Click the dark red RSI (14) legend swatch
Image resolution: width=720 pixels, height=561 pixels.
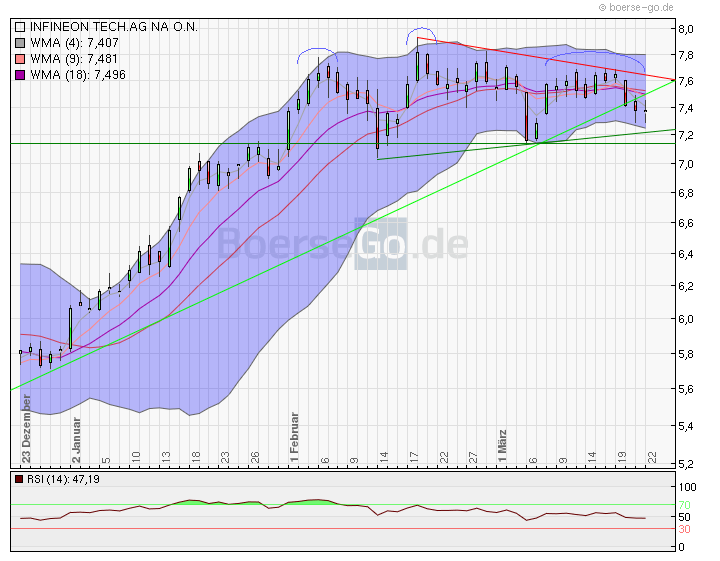click(x=19, y=479)
